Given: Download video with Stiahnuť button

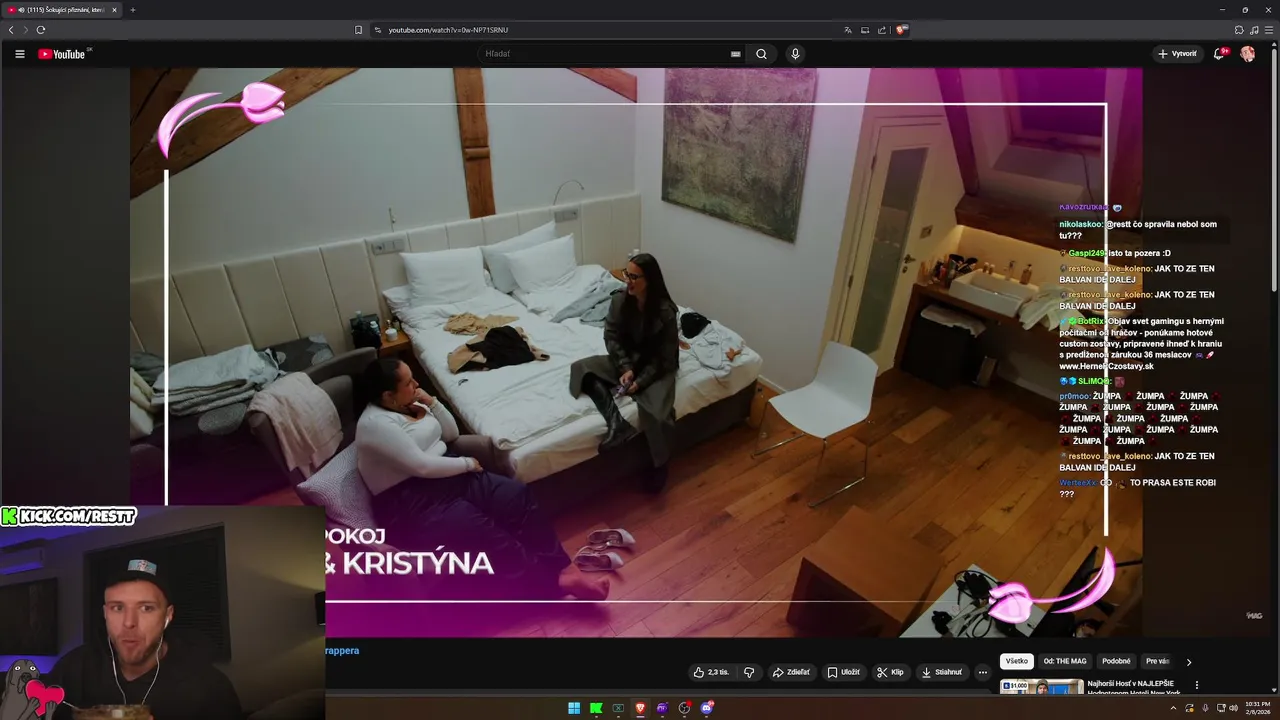Looking at the screenshot, I should (941, 672).
